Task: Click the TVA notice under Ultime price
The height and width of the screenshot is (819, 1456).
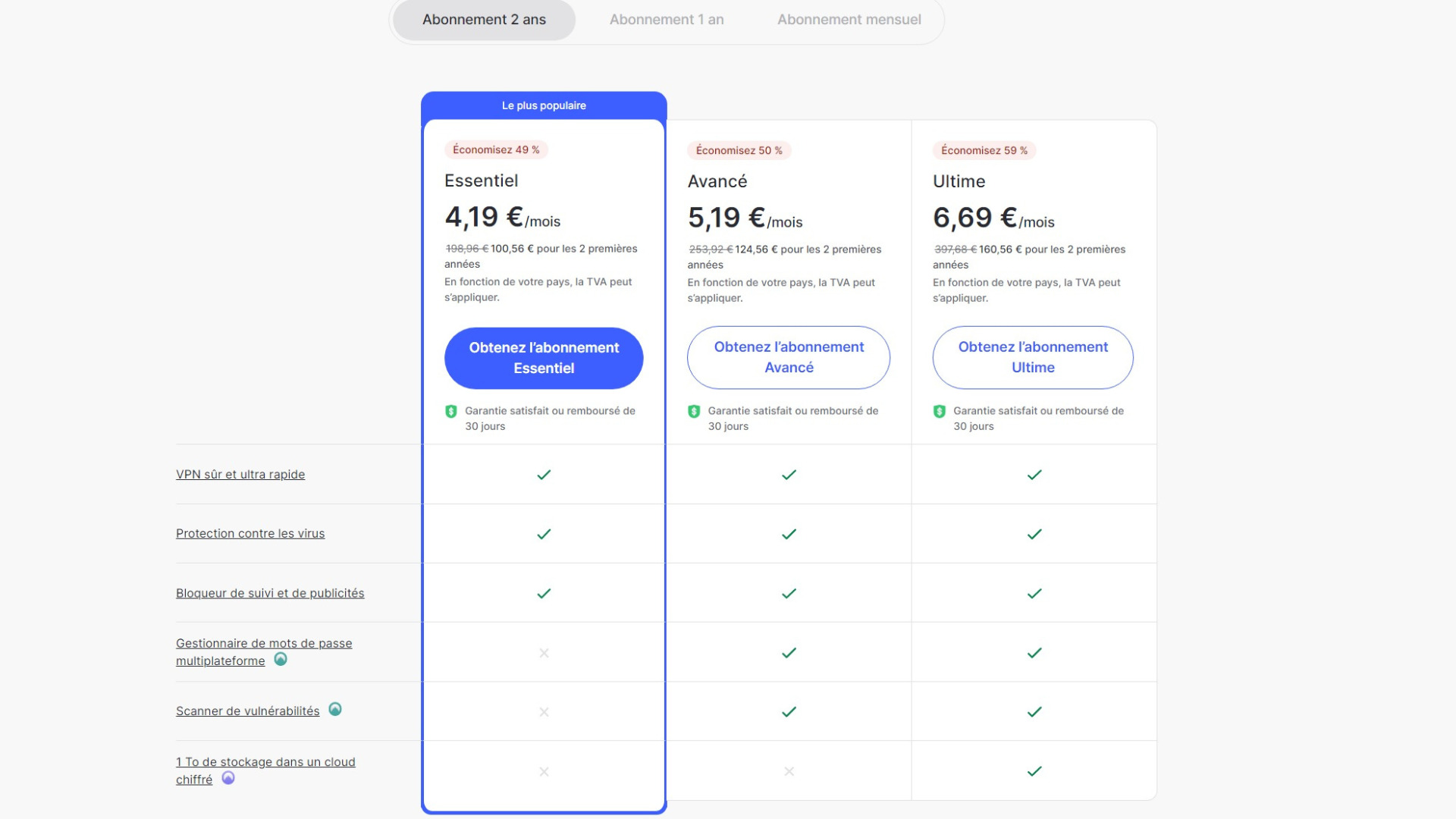Action: [x=1026, y=290]
